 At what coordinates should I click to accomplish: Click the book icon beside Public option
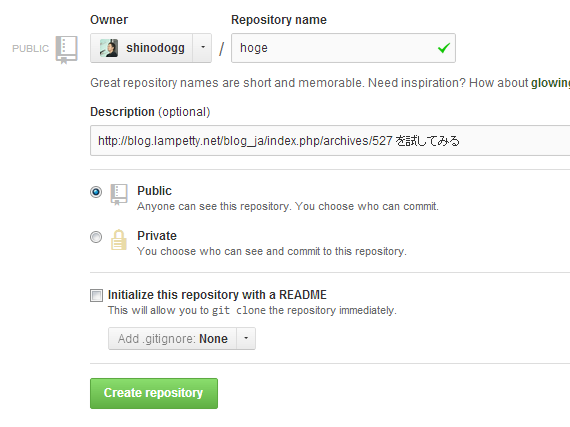(x=119, y=194)
